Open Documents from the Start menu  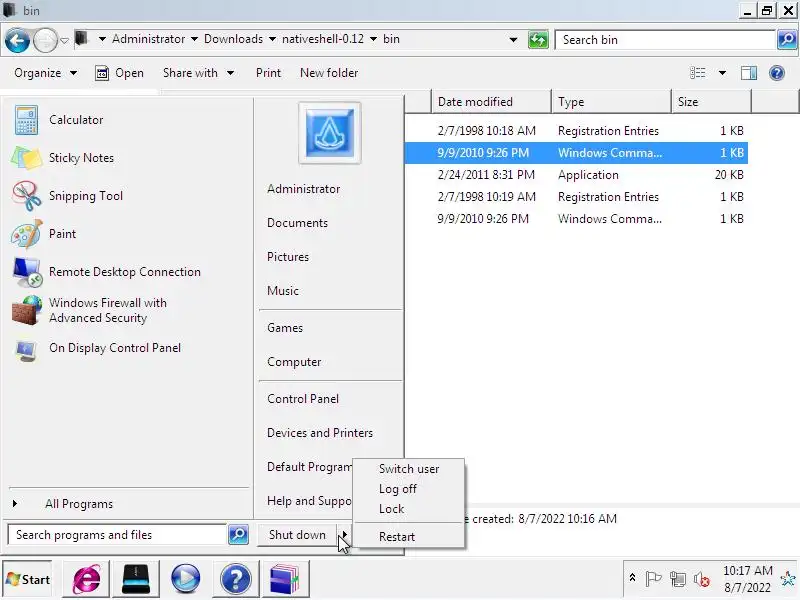click(x=297, y=223)
